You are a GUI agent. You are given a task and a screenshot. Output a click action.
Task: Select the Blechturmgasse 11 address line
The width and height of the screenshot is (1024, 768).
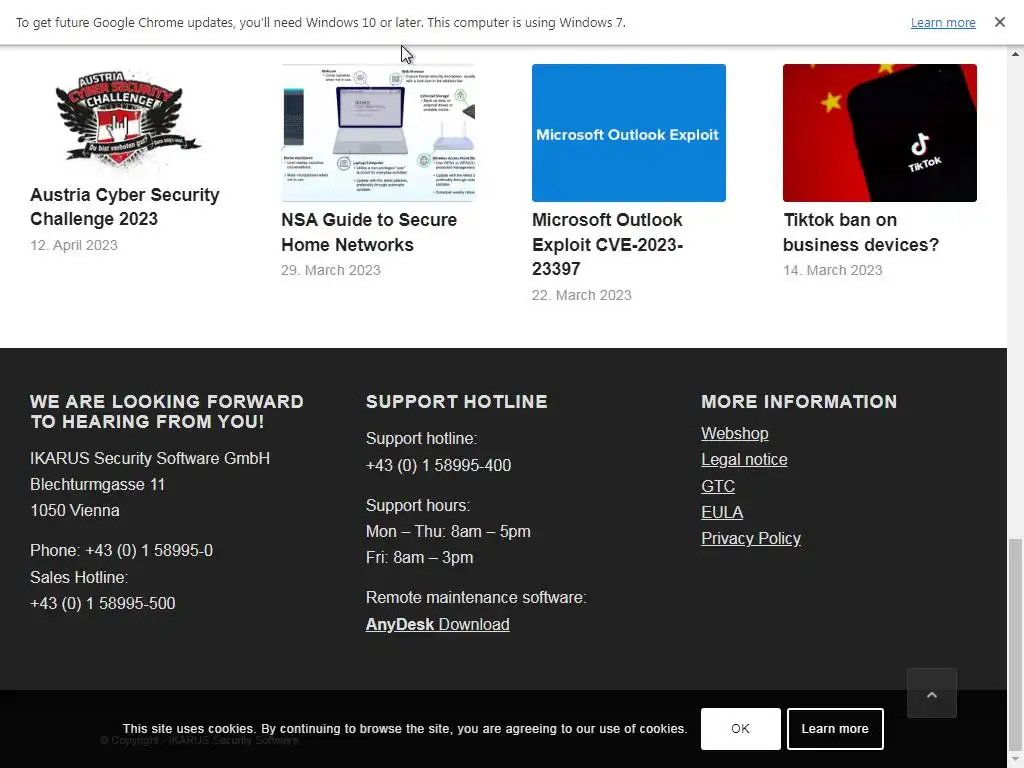click(x=97, y=485)
